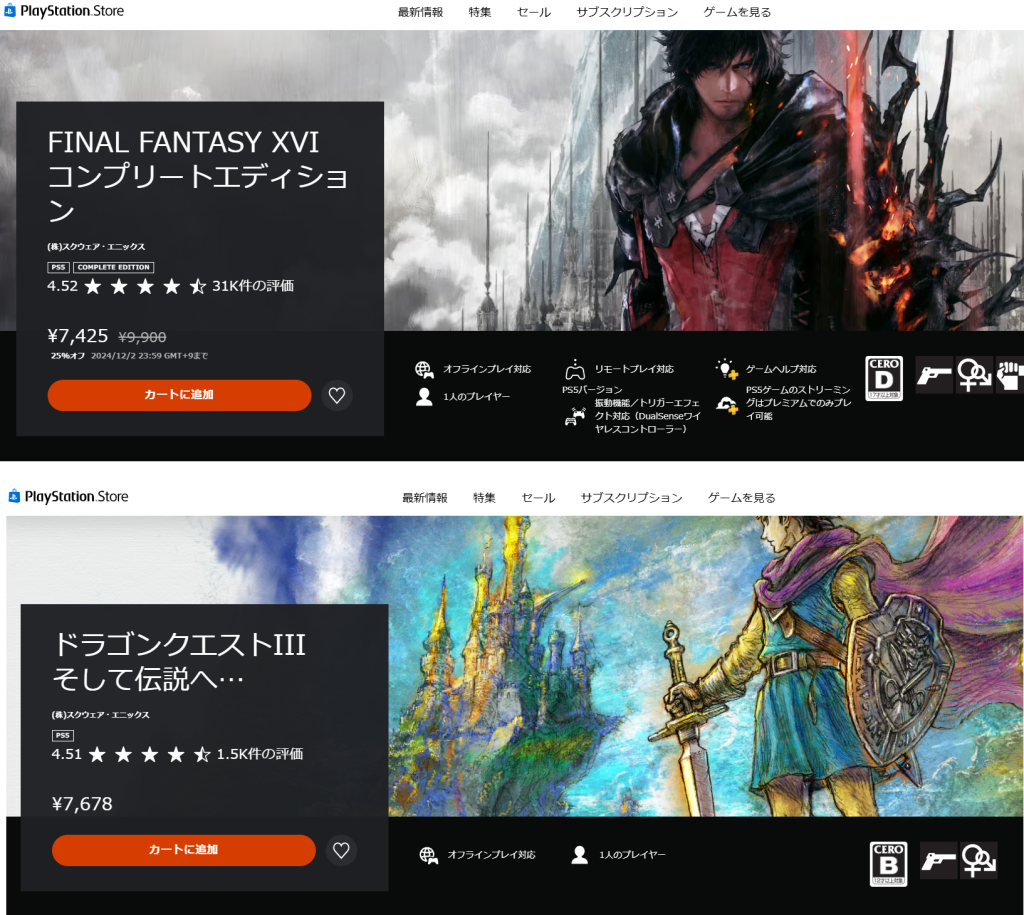Click gun content icon beside CERO B
Image resolution: width=1024 pixels, height=915 pixels.
point(938,860)
